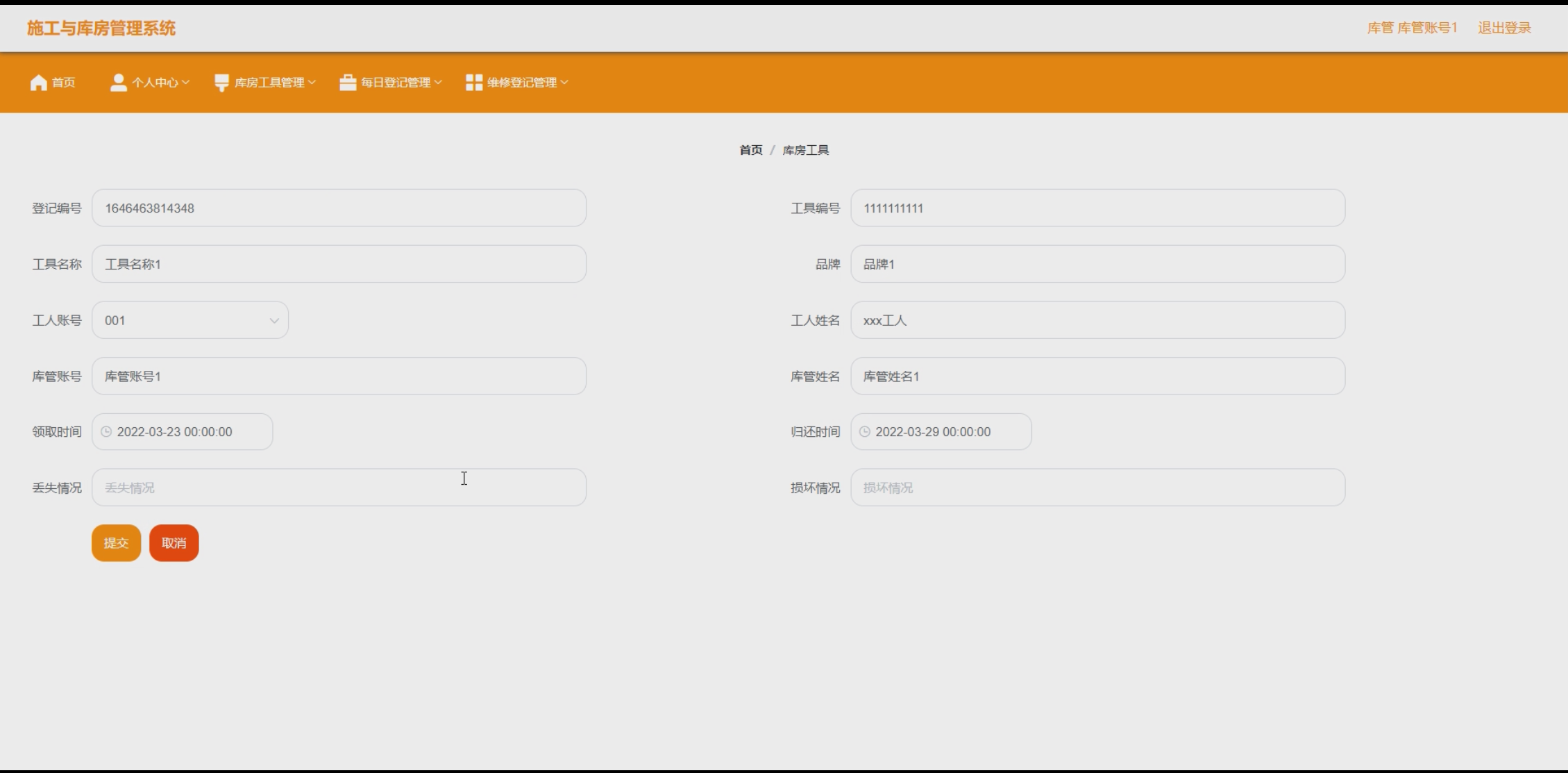Click the home icon in navigation bar

[39, 83]
